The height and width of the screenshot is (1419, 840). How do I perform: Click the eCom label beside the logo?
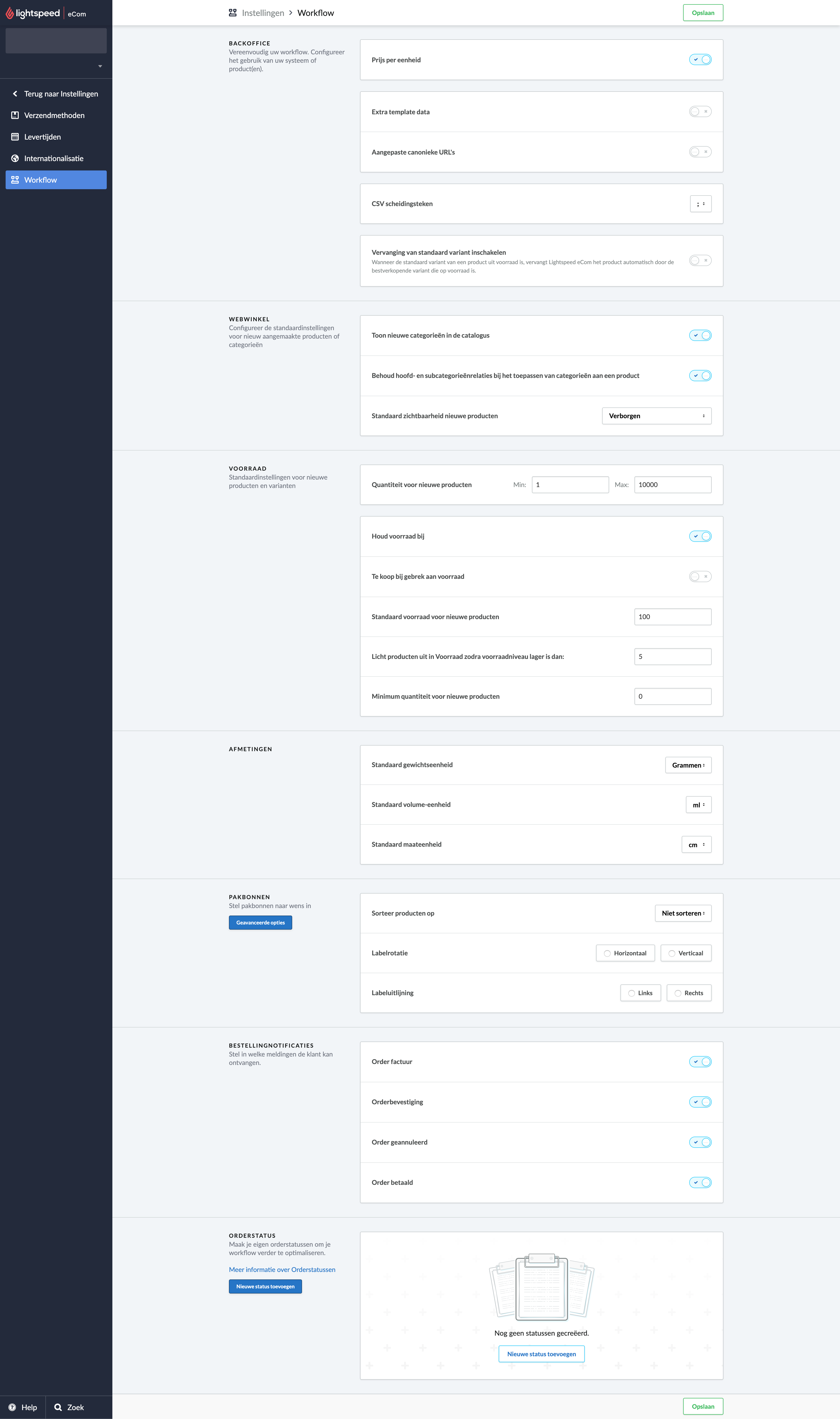pos(77,14)
